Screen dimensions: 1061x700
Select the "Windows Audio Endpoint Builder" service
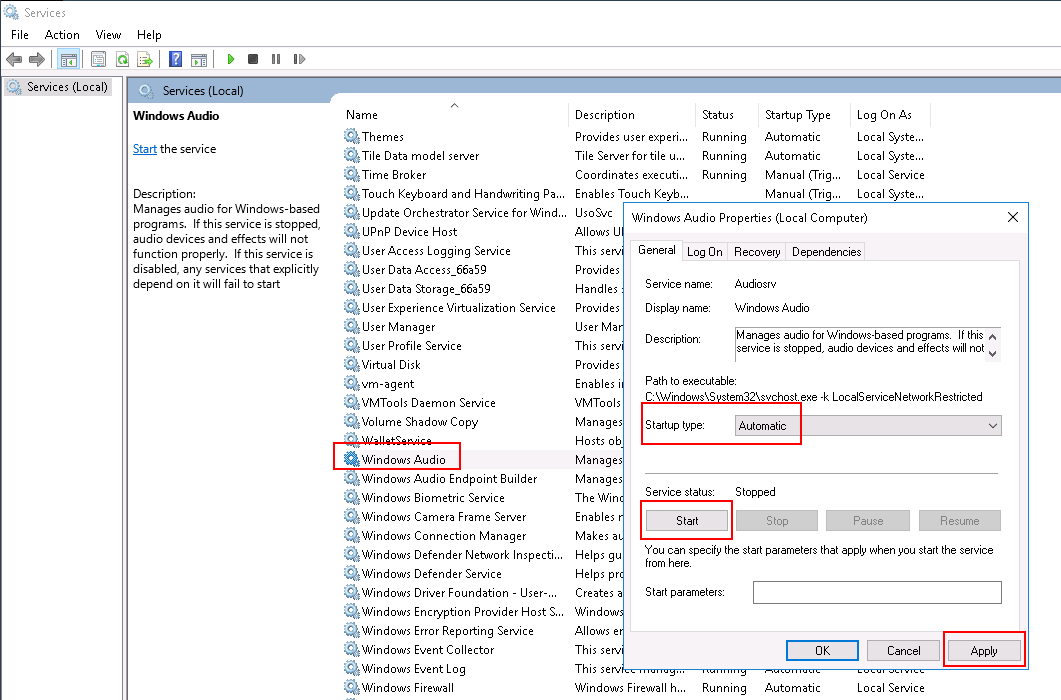449,479
